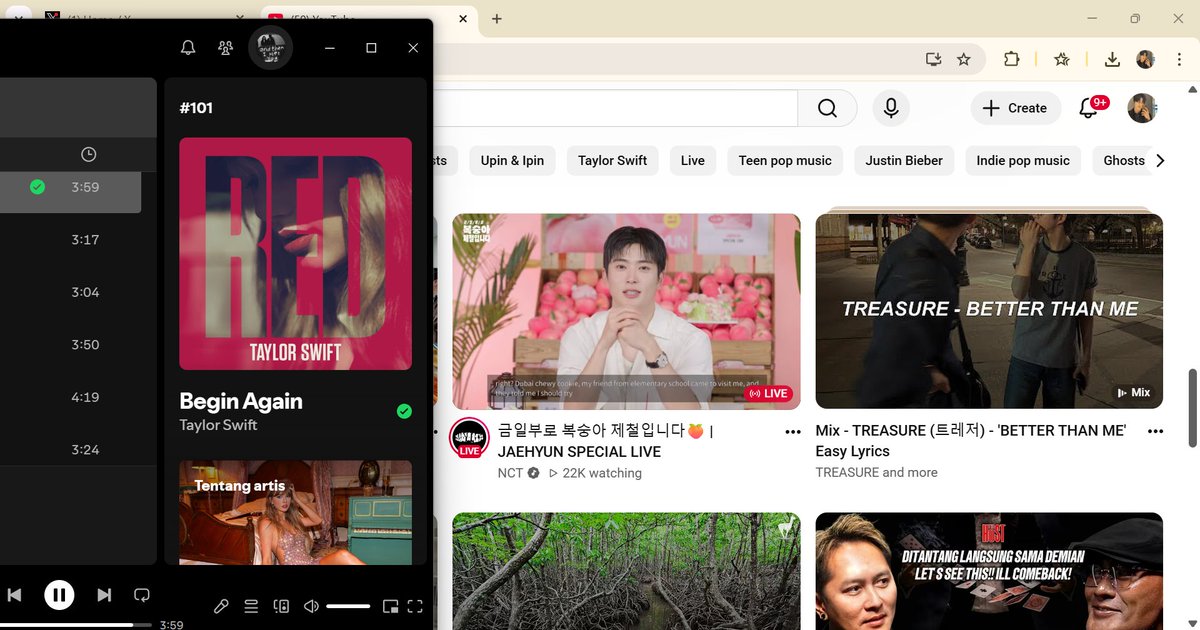
Task: Open Spotify miniplayer icon
Action: 391,606
